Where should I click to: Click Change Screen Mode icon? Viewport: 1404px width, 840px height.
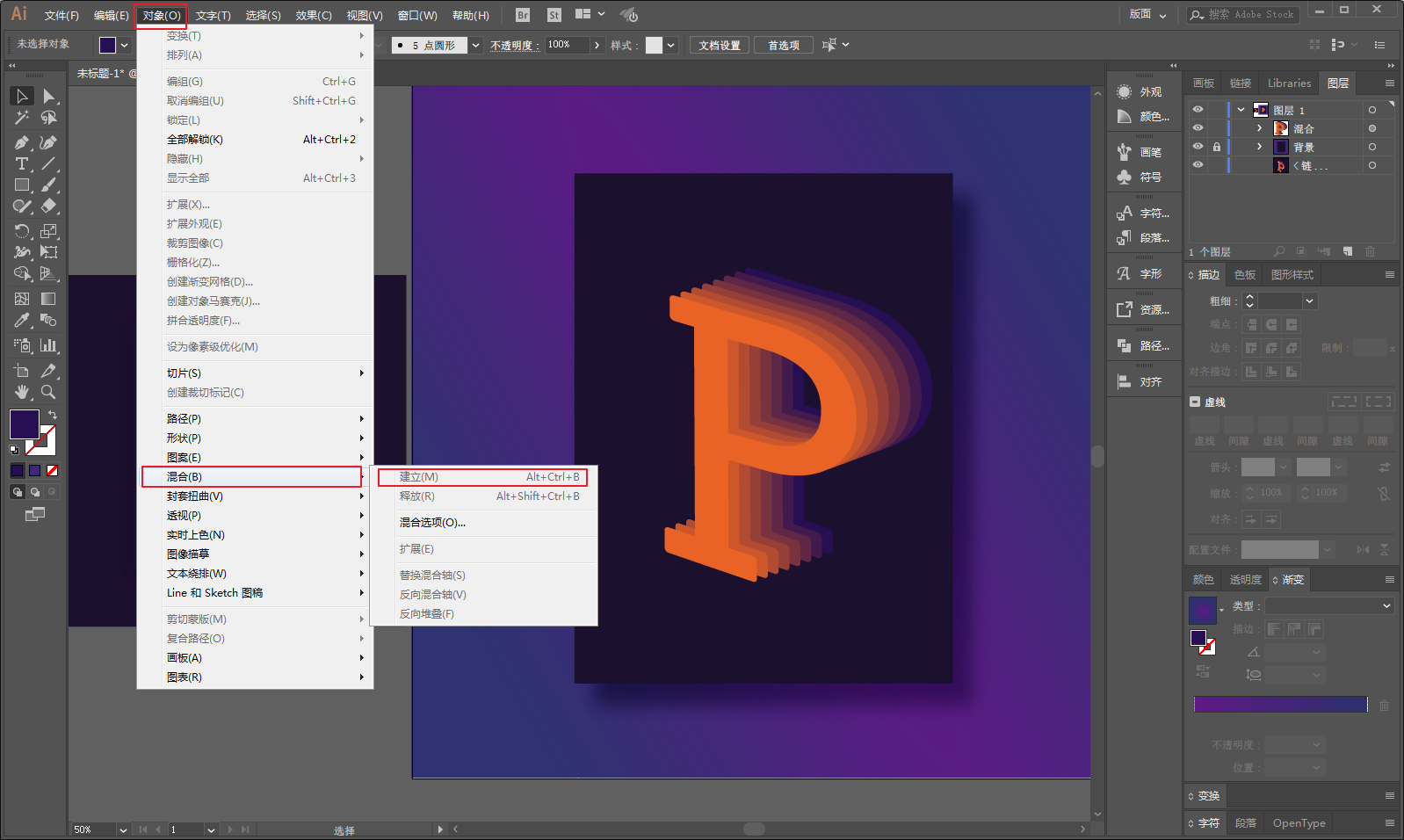(x=34, y=514)
